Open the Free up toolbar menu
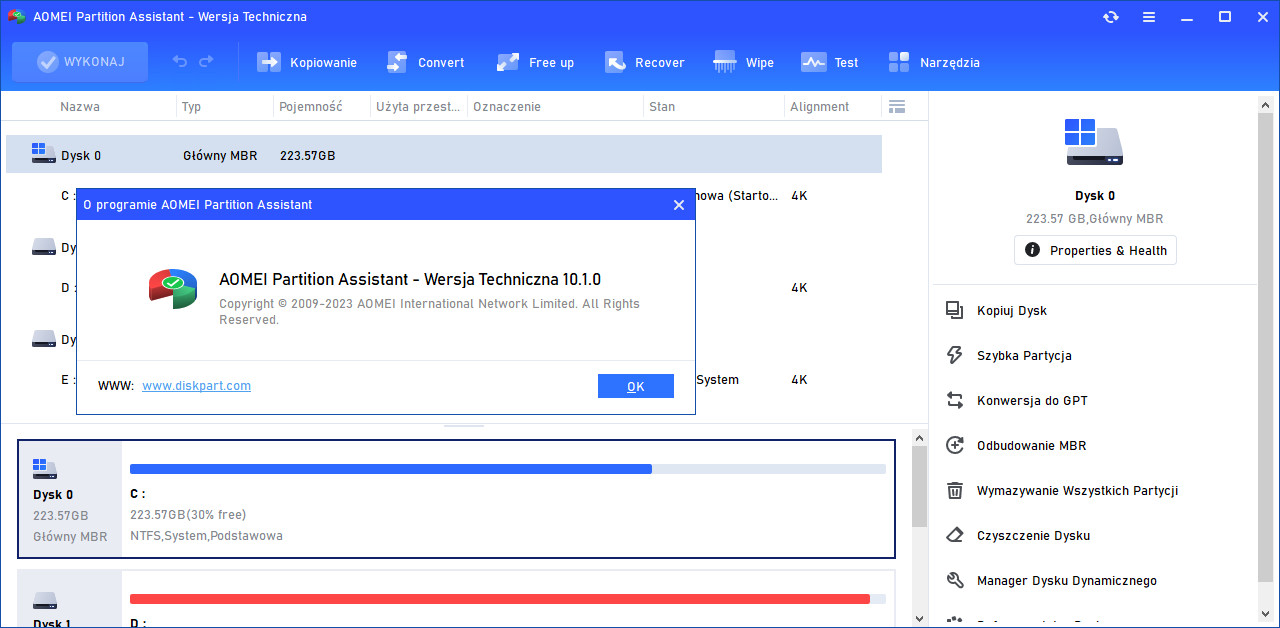Image resolution: width=1280 pixels, height=628 pixels. [x=535, y=62]
